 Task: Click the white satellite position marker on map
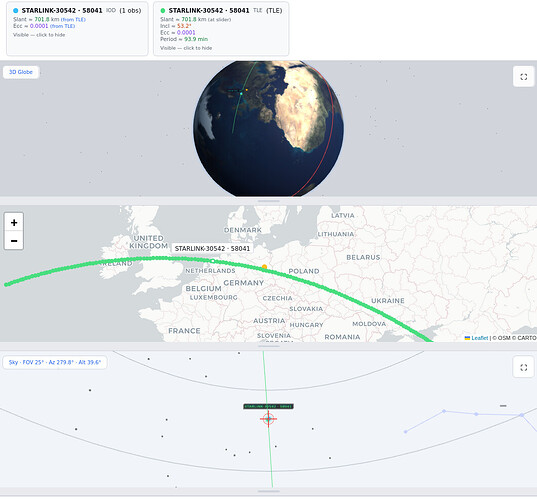(x=213, y=261)
